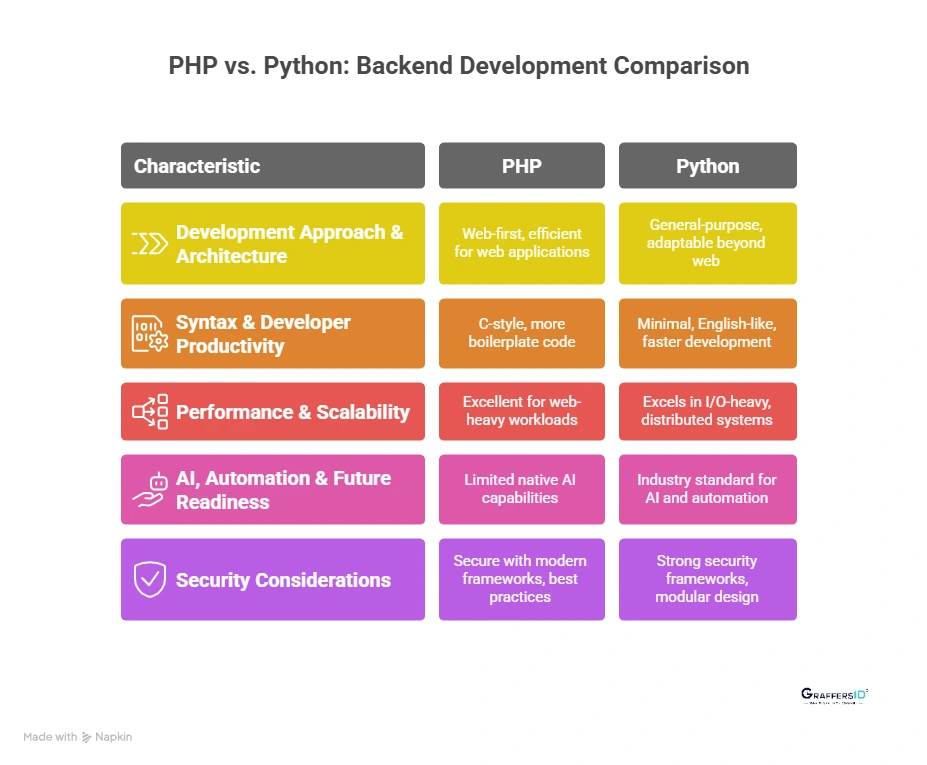Select the yellow Development Approach row band

(x=272, y=243)
